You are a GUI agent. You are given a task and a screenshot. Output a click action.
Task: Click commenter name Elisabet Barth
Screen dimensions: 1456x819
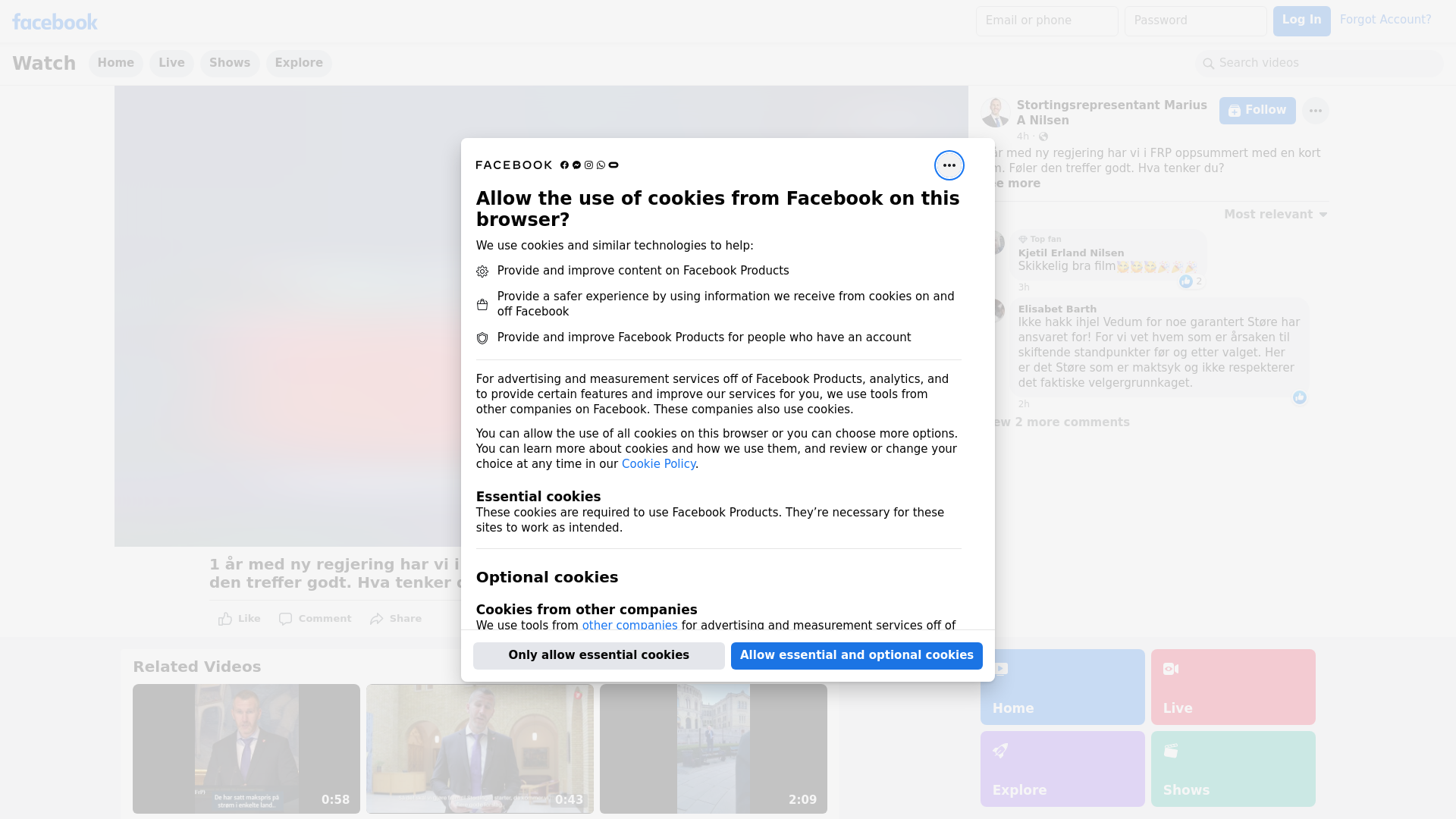point(1057,309)
